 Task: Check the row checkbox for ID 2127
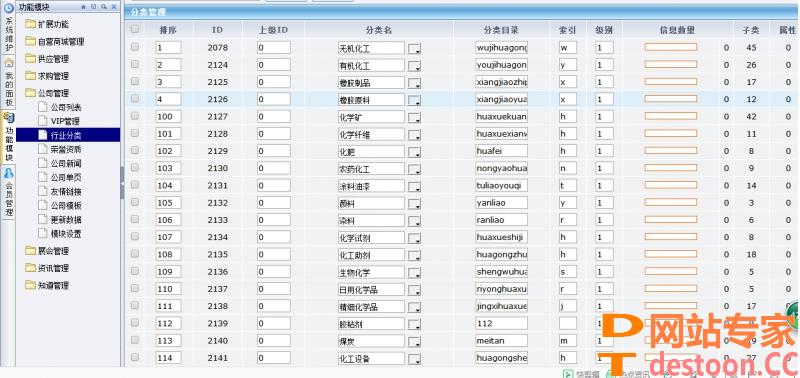click(135, 116)
